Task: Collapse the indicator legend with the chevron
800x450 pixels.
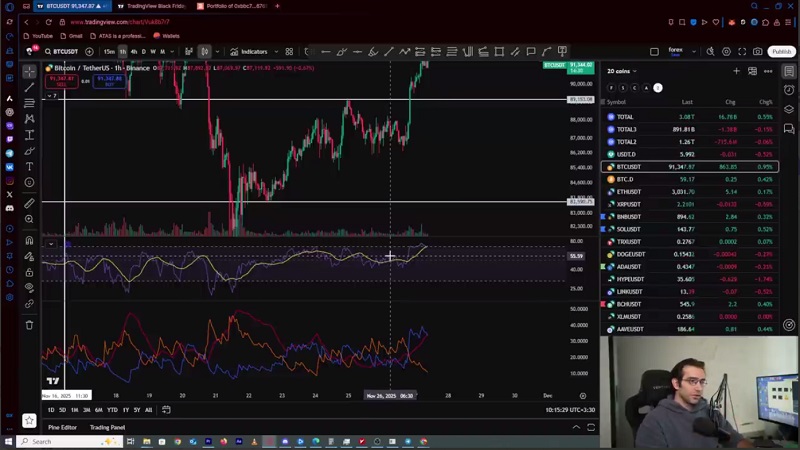Action: (x=51, y=242)
